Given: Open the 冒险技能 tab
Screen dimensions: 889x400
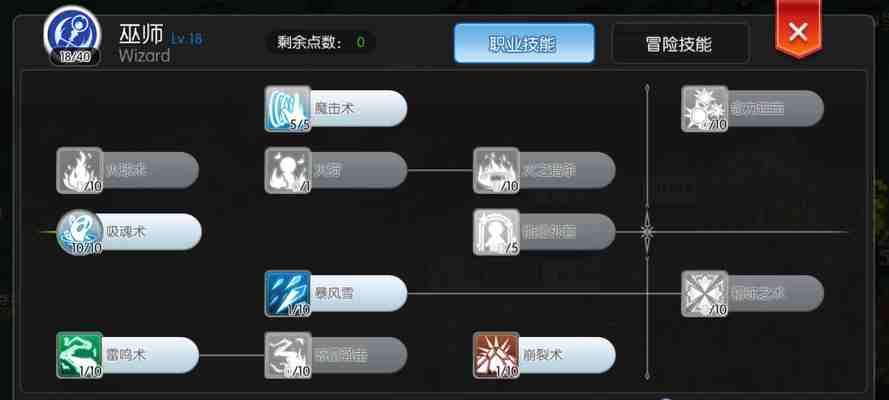Looking at the screenshot, I should (x=680, y=43).
